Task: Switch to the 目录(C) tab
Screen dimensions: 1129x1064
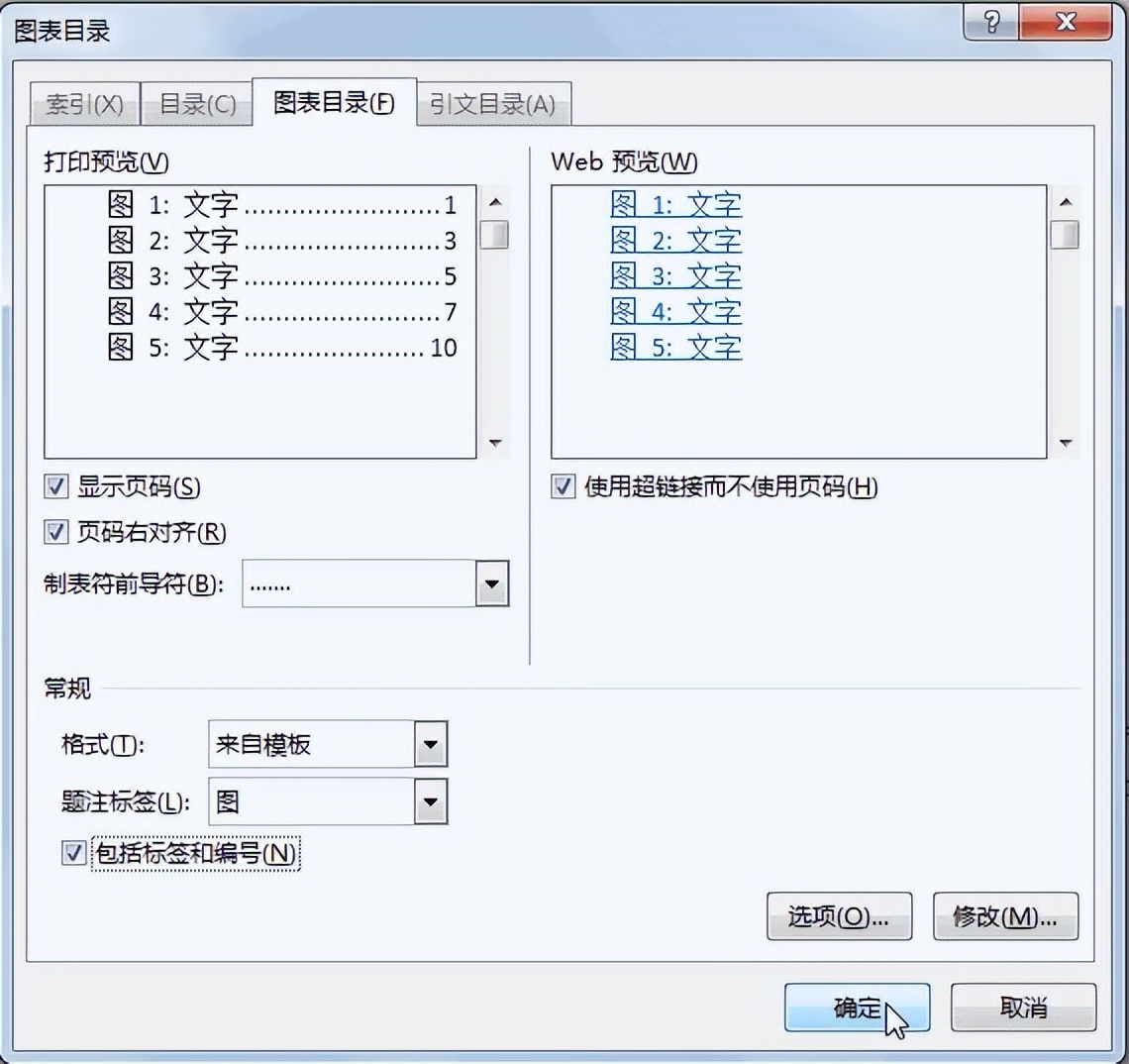Action: point(195,103)
